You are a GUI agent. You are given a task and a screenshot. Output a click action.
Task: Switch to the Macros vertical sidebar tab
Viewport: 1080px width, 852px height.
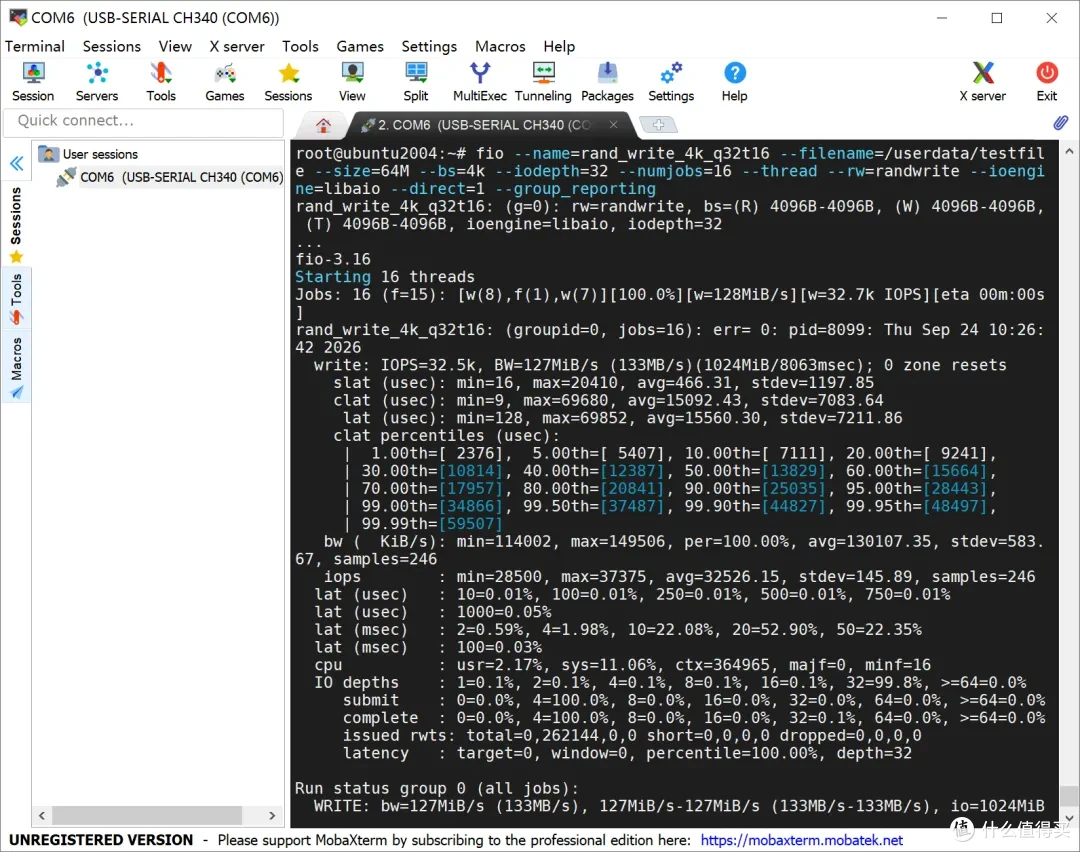click(x=16, y=368)
